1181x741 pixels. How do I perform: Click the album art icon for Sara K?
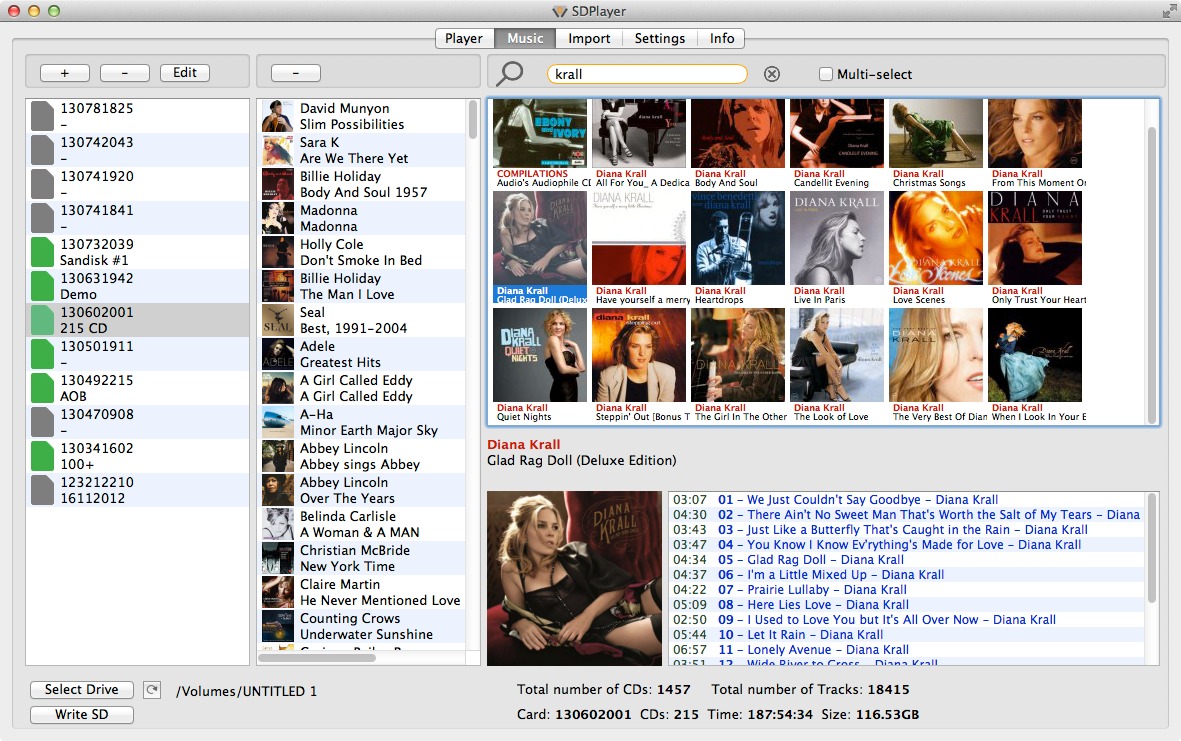coord(277,150)
